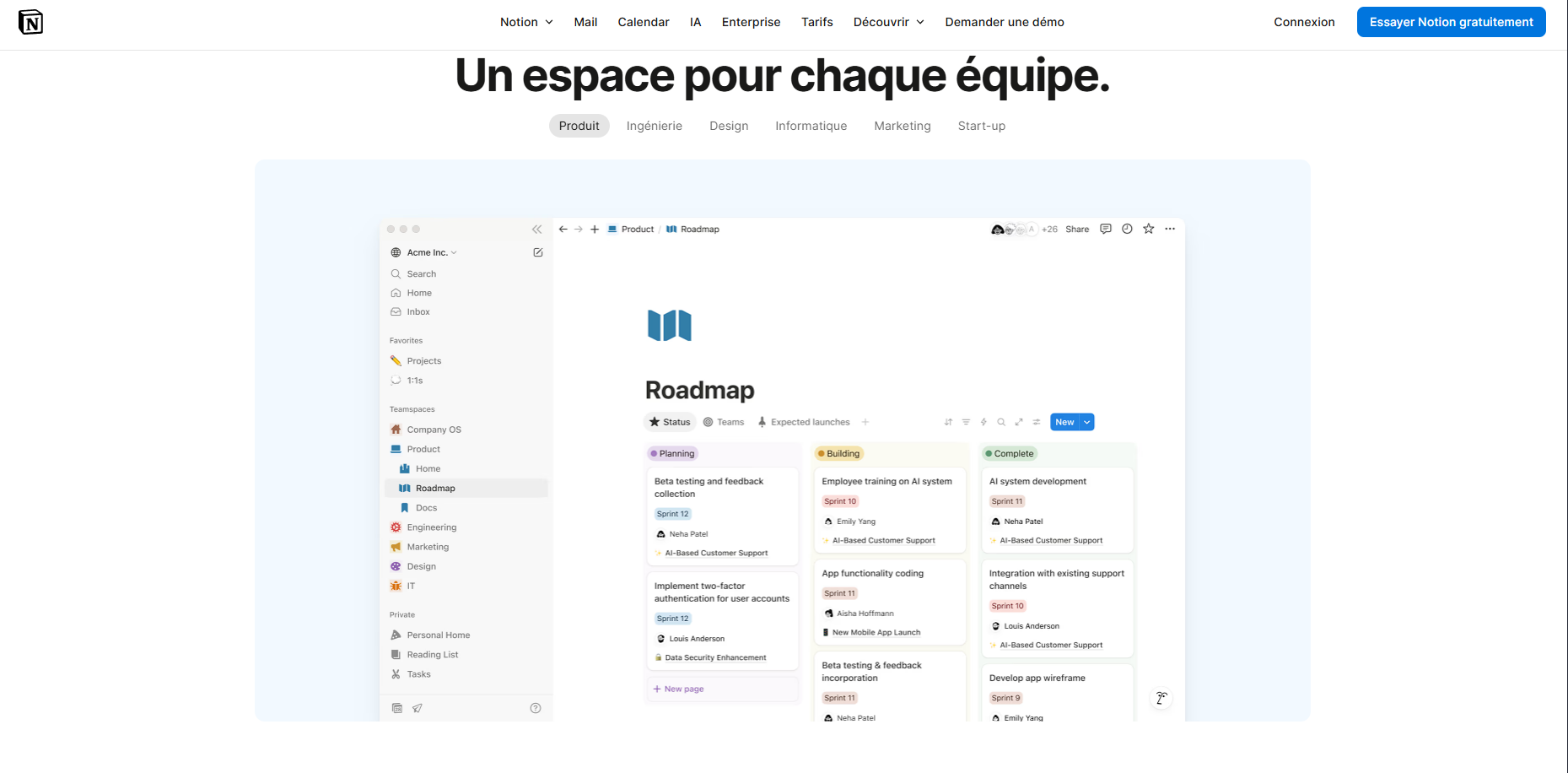The width and height of the screenshot is (1568, 773).
Task: Click Essayer Notion gratuitement button
Action: (1452, 22)
